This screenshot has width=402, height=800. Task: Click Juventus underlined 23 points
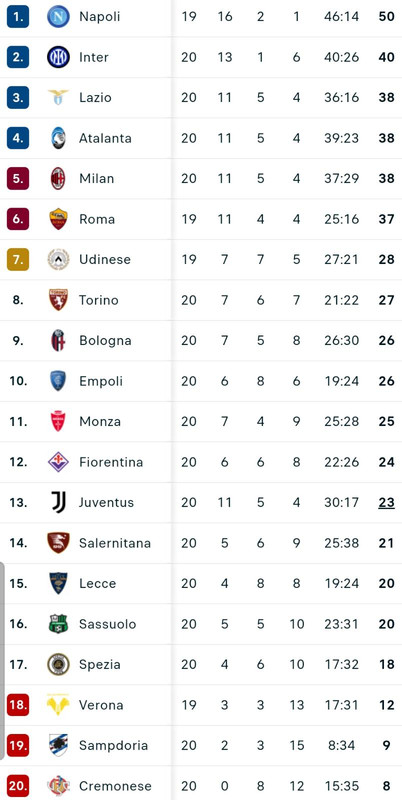pos(386,503)
